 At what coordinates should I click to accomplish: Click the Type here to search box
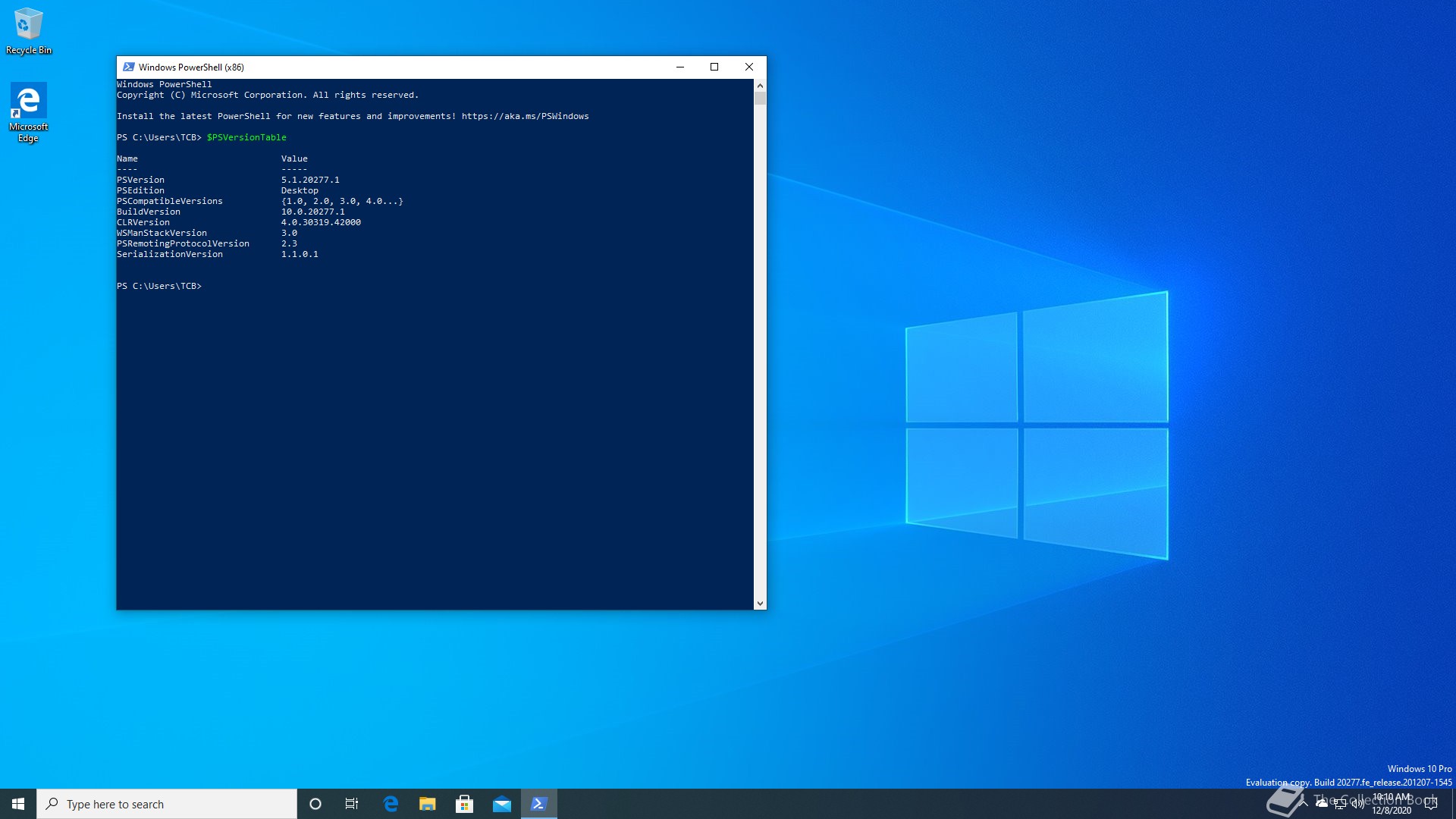[167, 804]
